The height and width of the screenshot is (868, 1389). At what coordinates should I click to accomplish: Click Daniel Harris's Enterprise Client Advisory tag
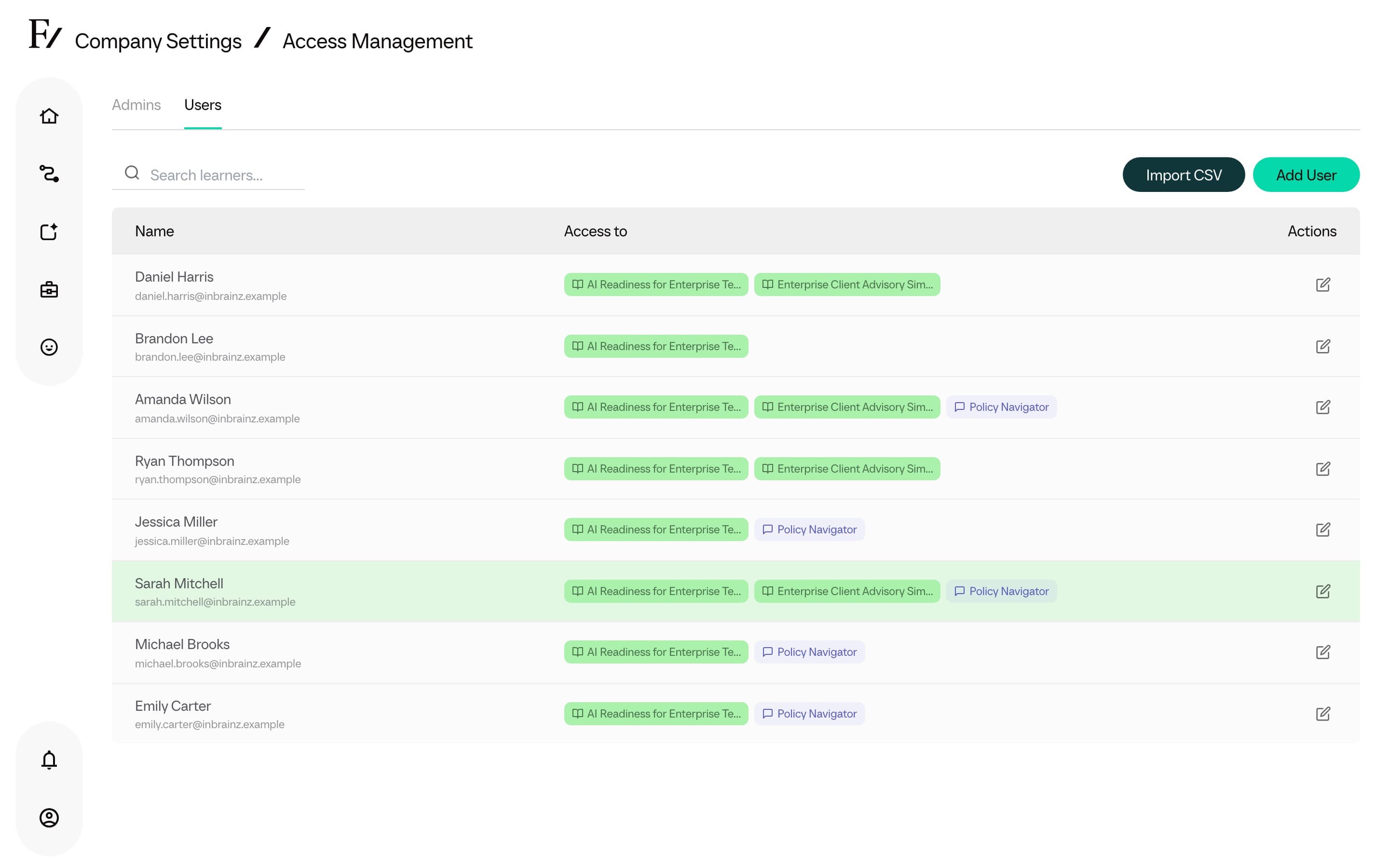click(846, 285)
